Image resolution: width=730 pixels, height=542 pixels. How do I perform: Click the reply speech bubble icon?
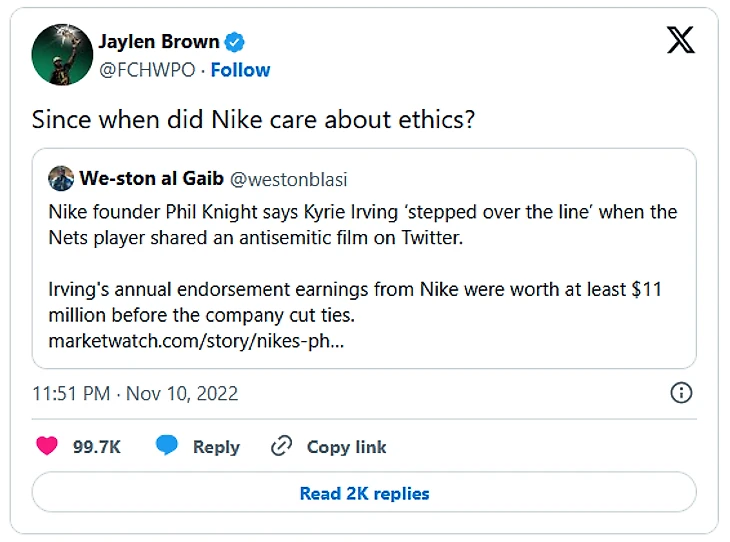167,446
